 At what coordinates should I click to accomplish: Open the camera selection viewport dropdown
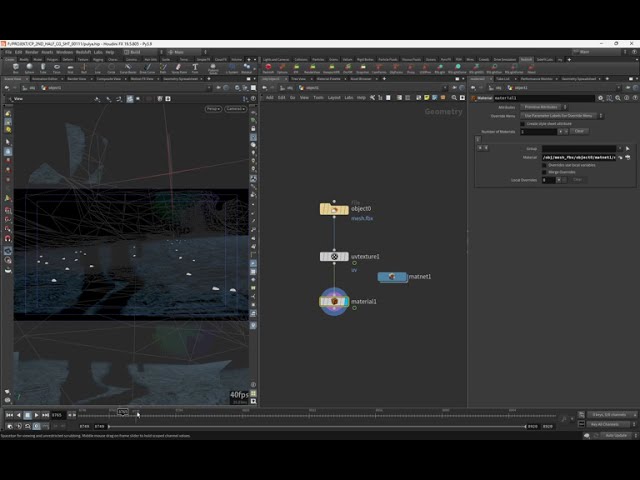[236, 109]
